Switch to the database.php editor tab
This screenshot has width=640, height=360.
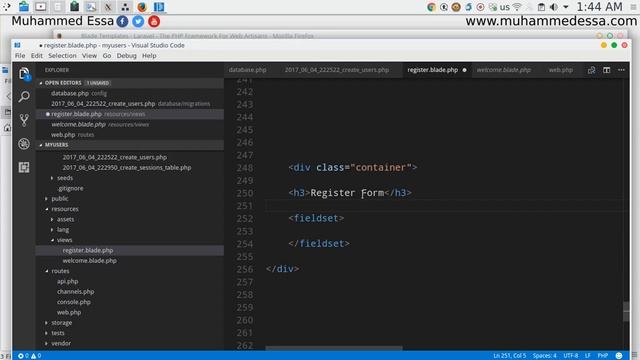pos(247,70)
